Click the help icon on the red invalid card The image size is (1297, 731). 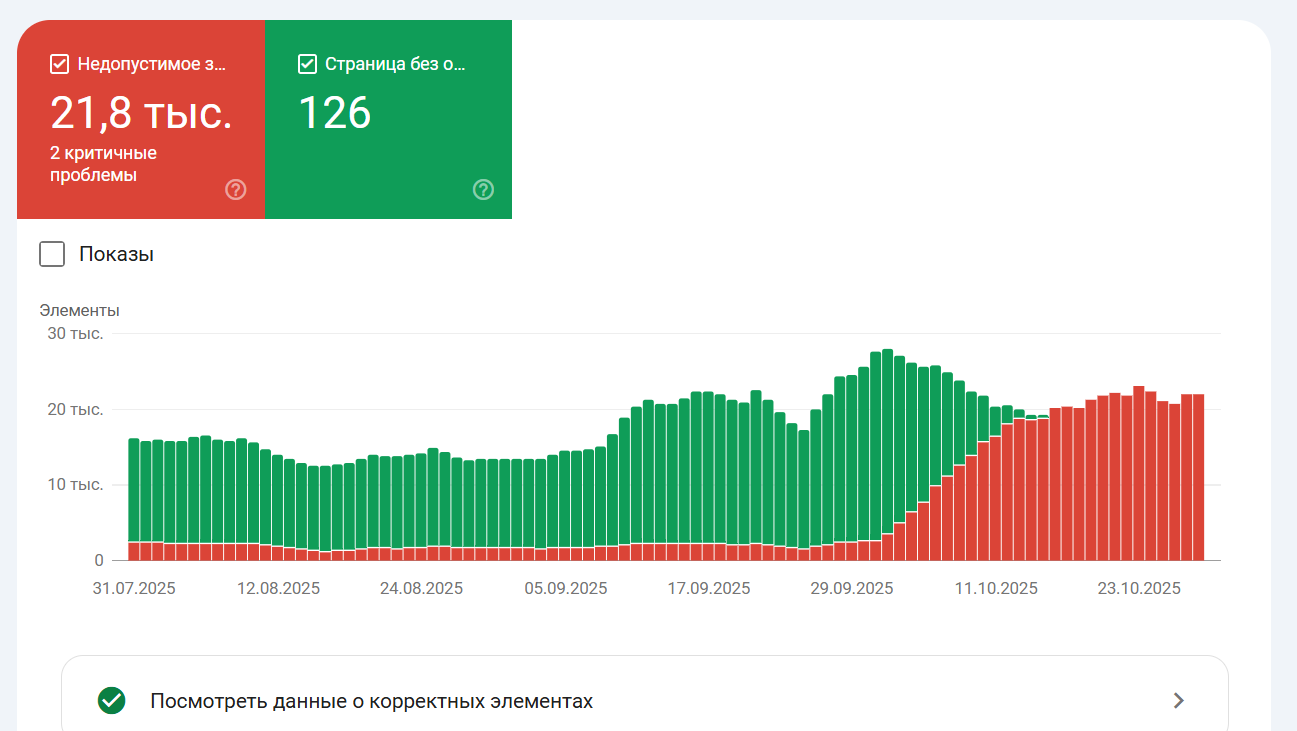click(236, 190)
